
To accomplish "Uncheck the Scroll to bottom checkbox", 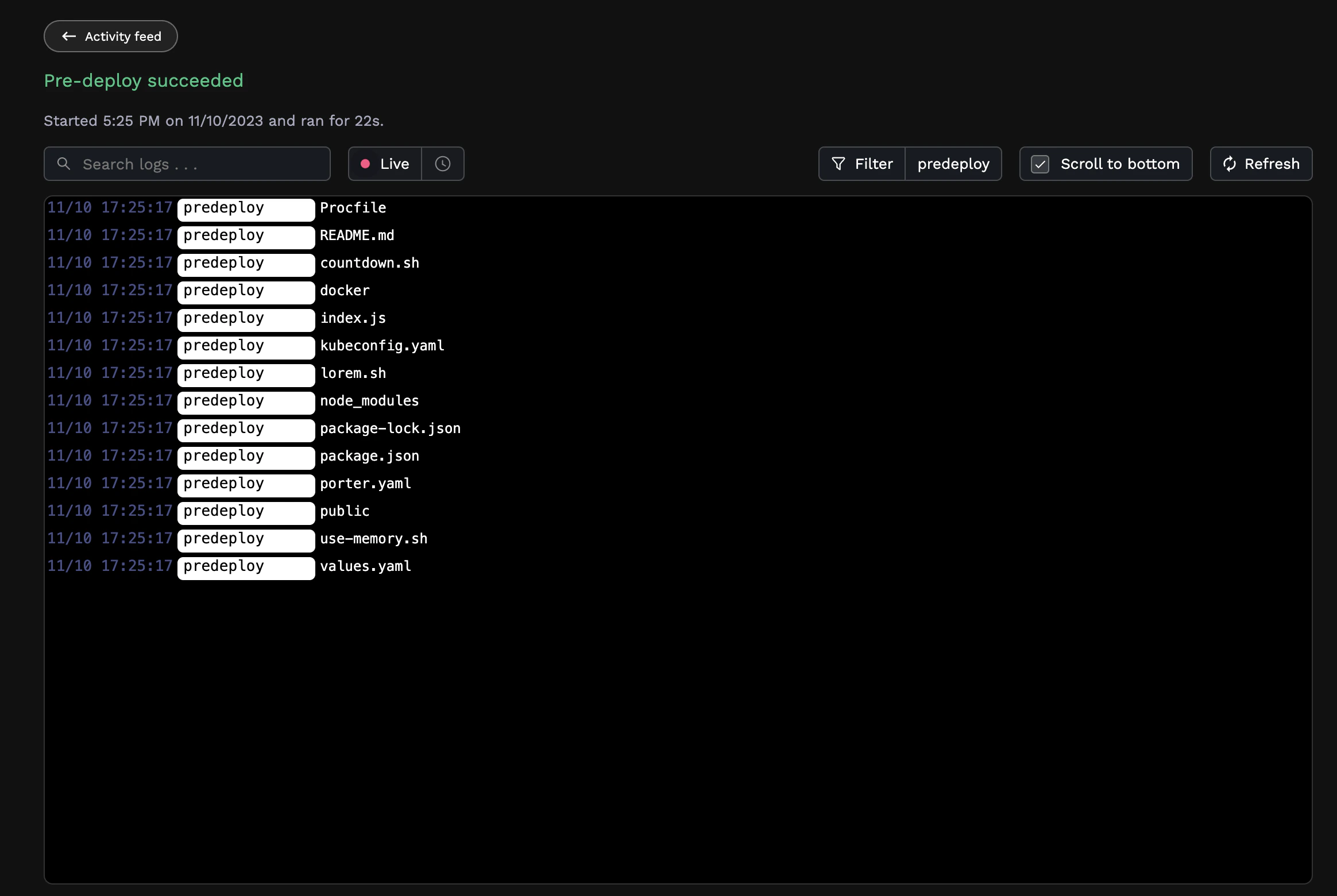I will pos(1041,164).
